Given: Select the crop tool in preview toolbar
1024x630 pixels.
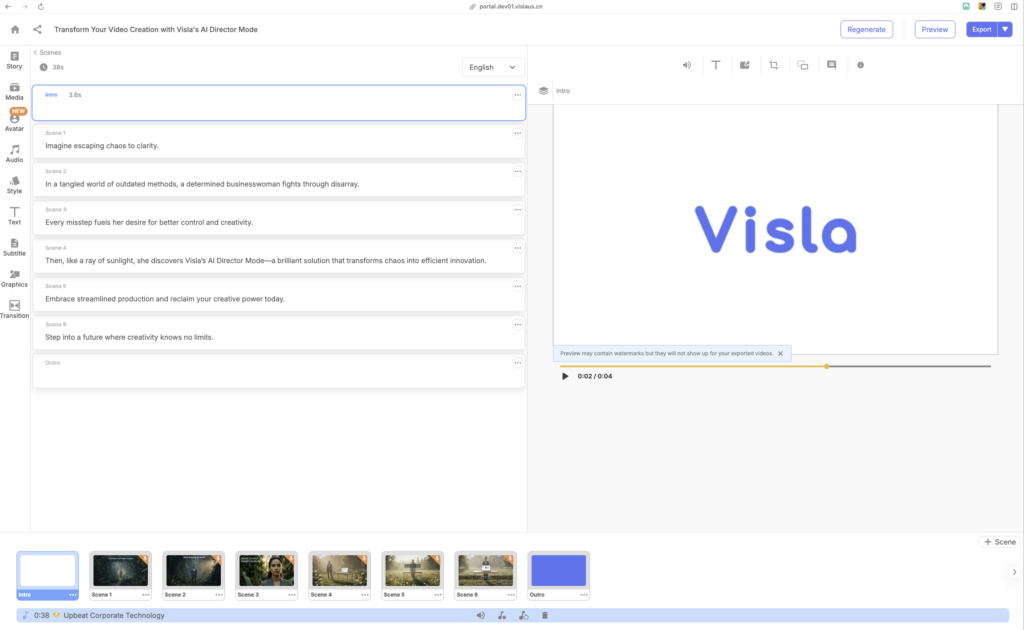Looking at the screenshot, I should [x=773, y=65].
